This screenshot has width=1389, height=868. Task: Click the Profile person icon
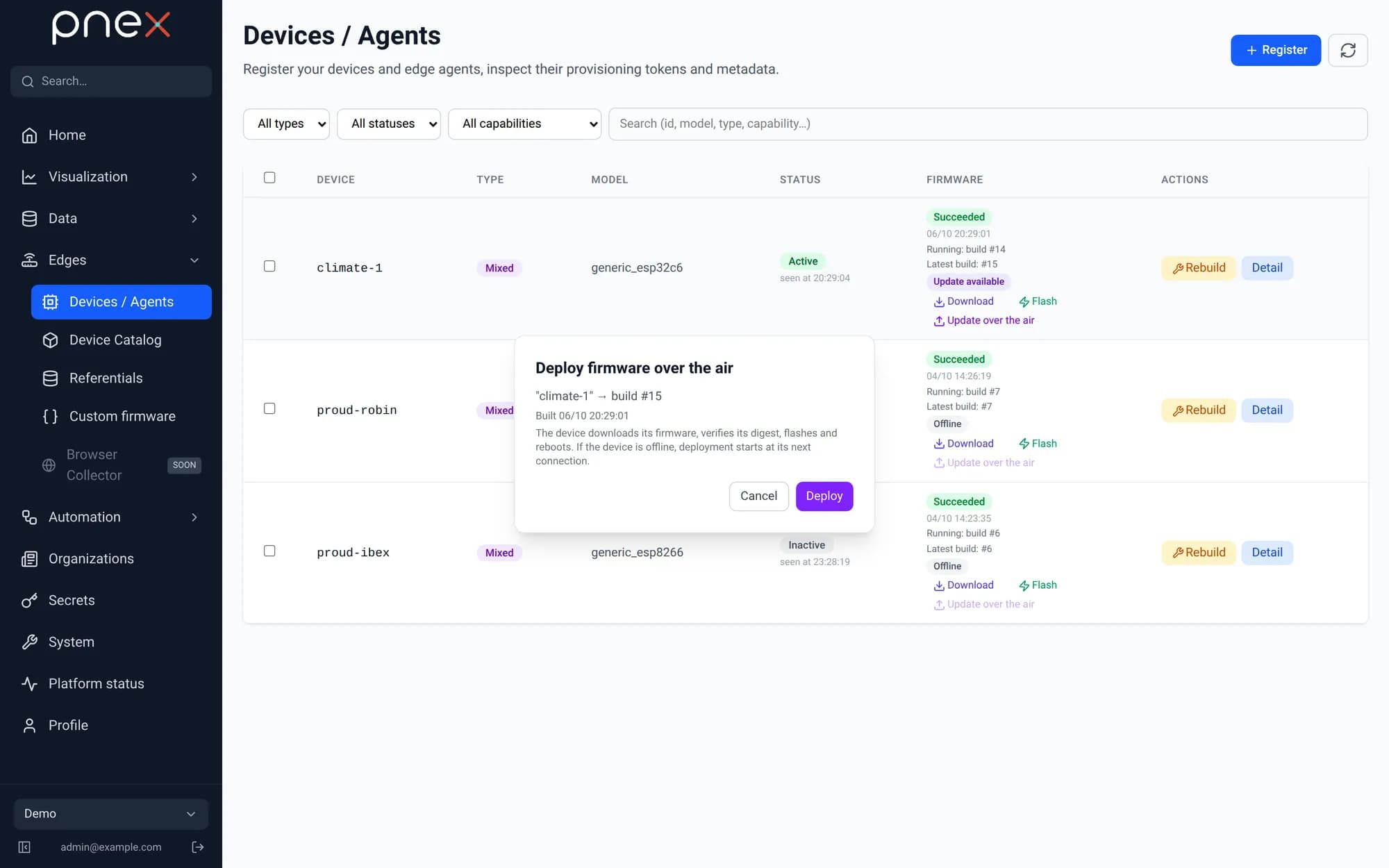[29, 725]
